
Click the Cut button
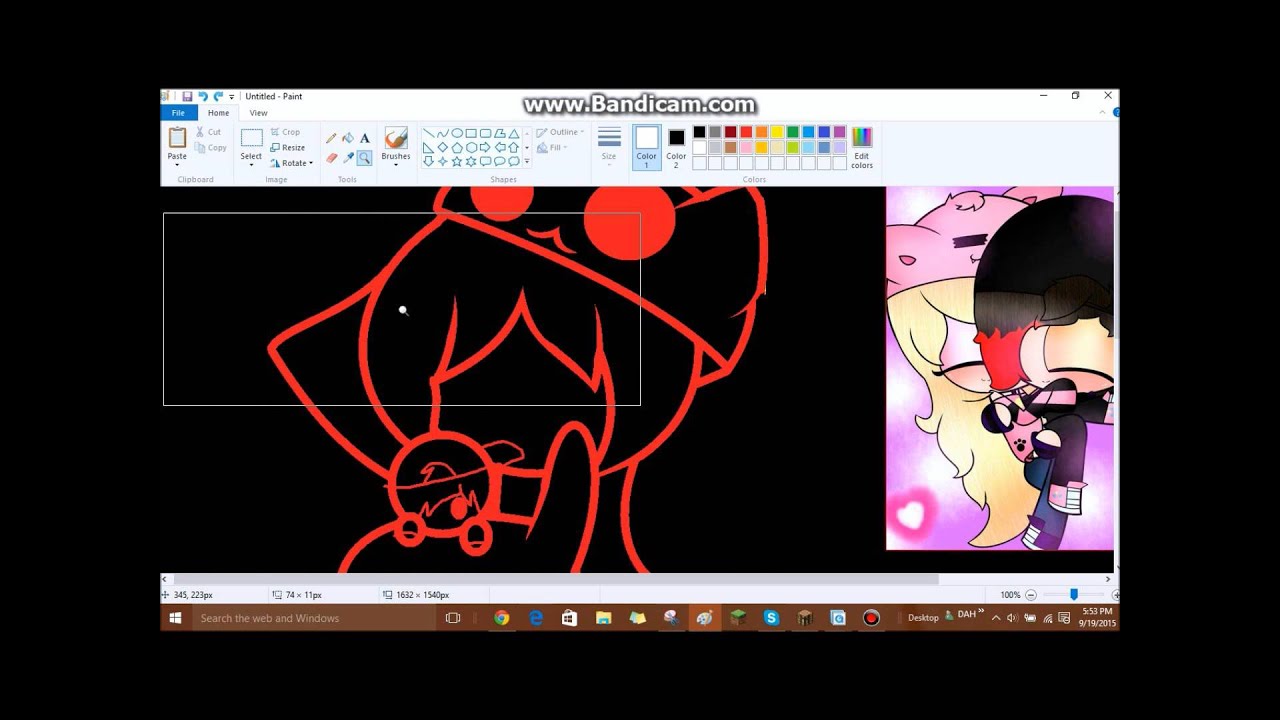208,132
